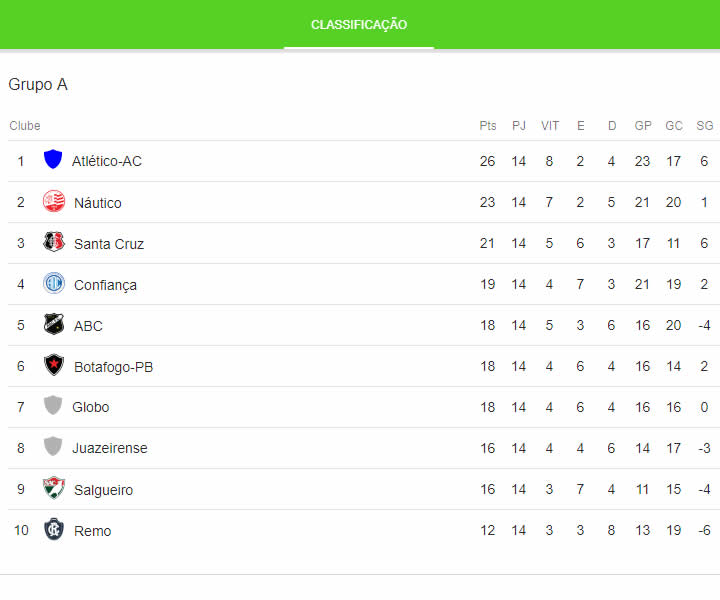The image size is (720, 600).
Task: Click the Juazeirense gray placeholder crest
Action: click(53, 447)
